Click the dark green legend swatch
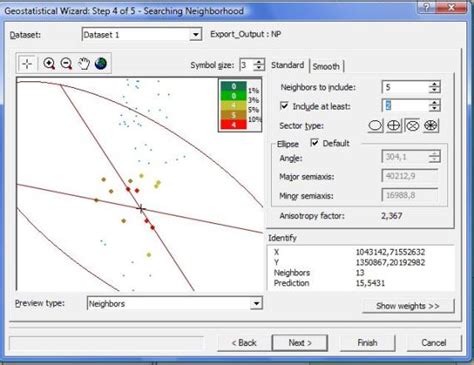 pos(234,86)
